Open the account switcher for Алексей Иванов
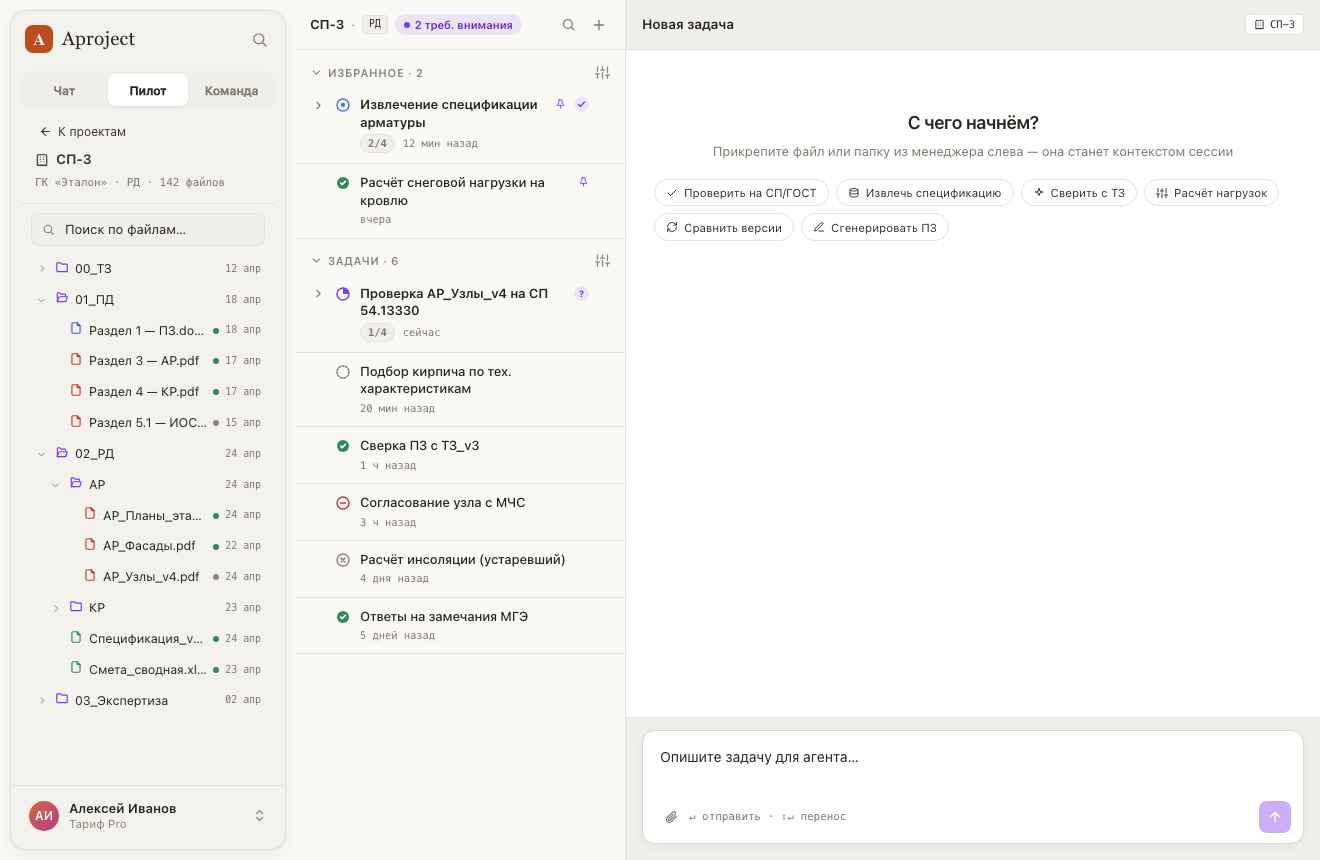The width and height of the screenshot is (1320, 860). point(260,816)
